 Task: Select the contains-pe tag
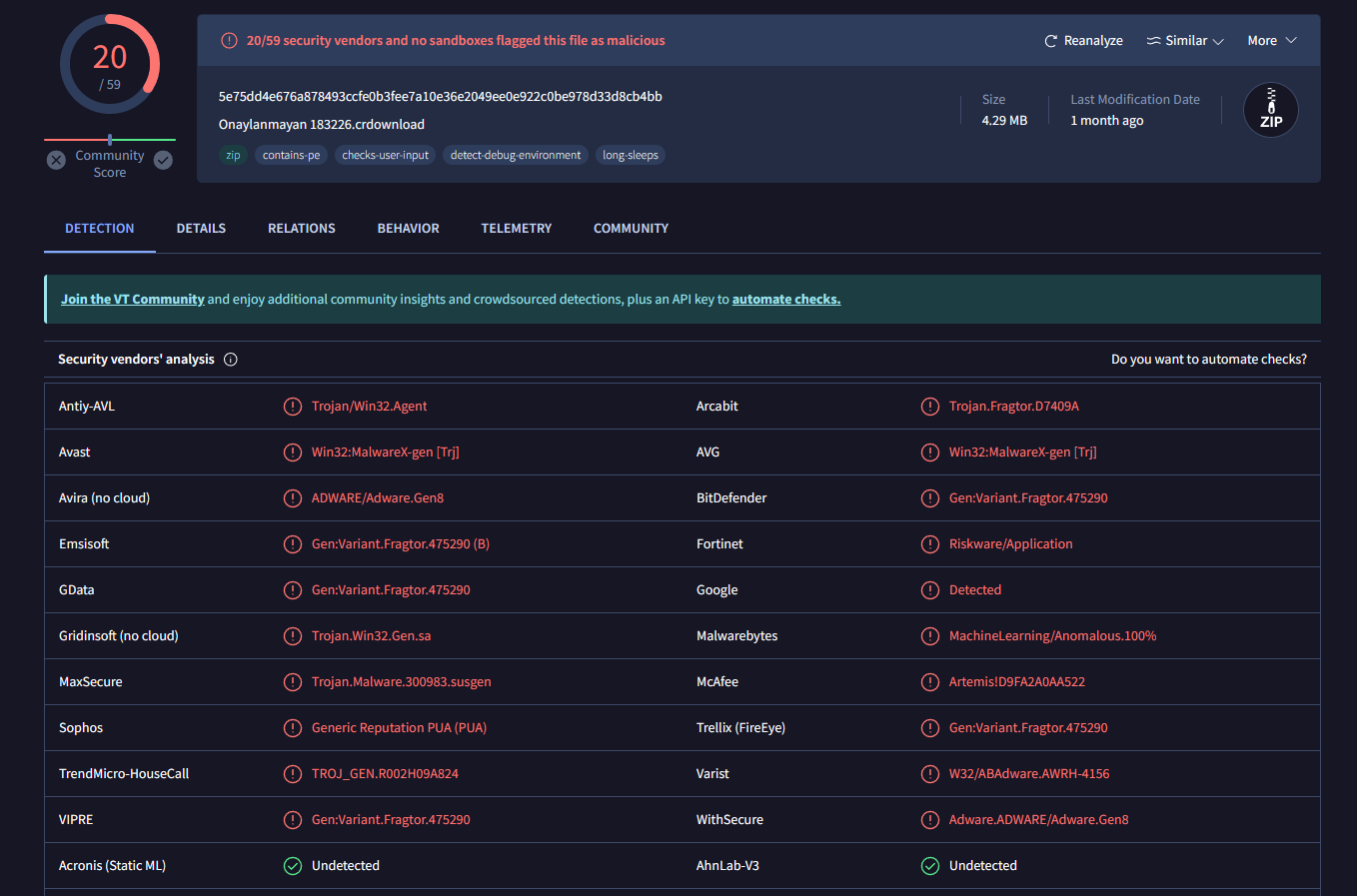(x=292, y=155)
